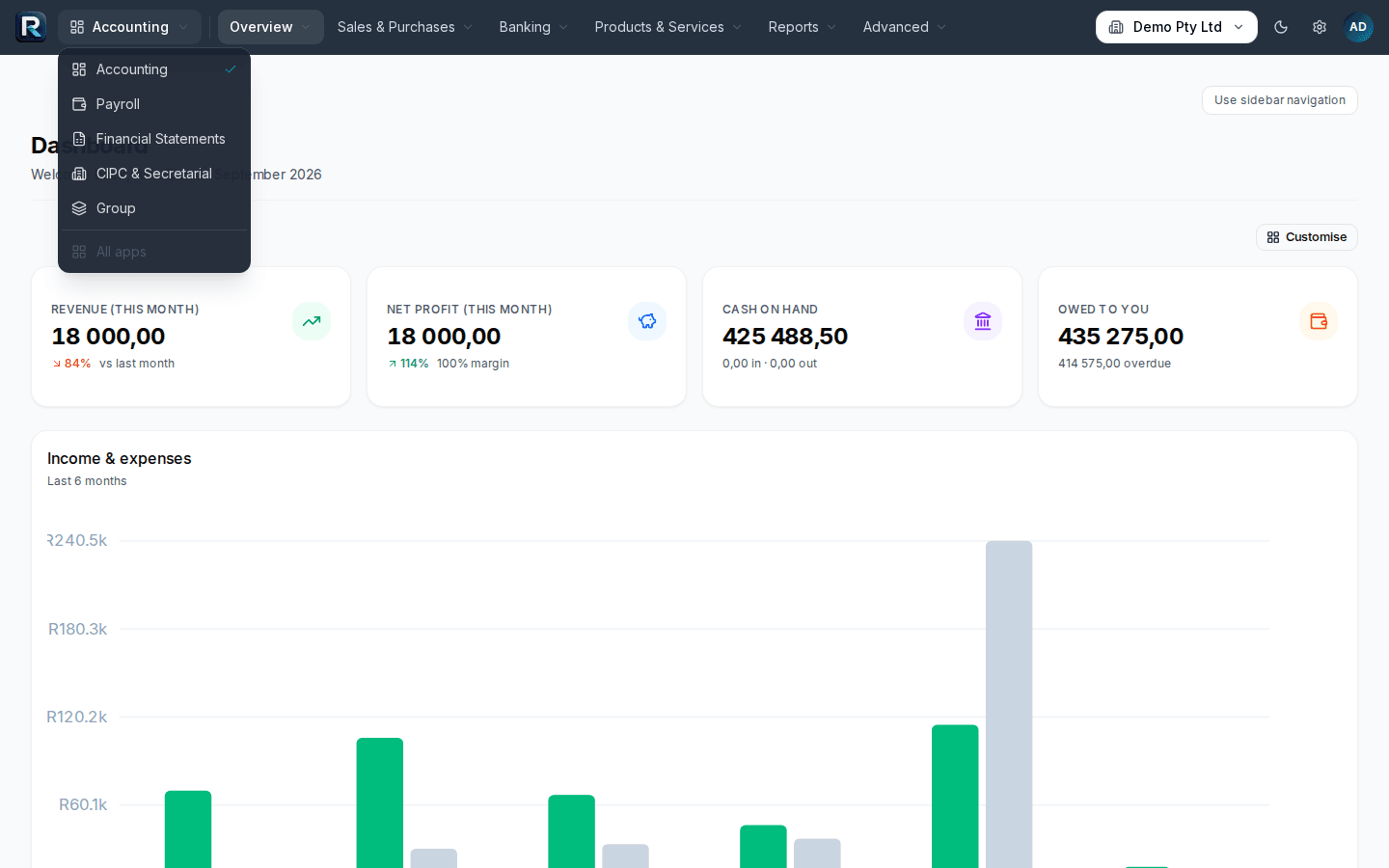The image size is (1389, 868).
Task: Click the Group layers icon
Action: click(79, 208)
